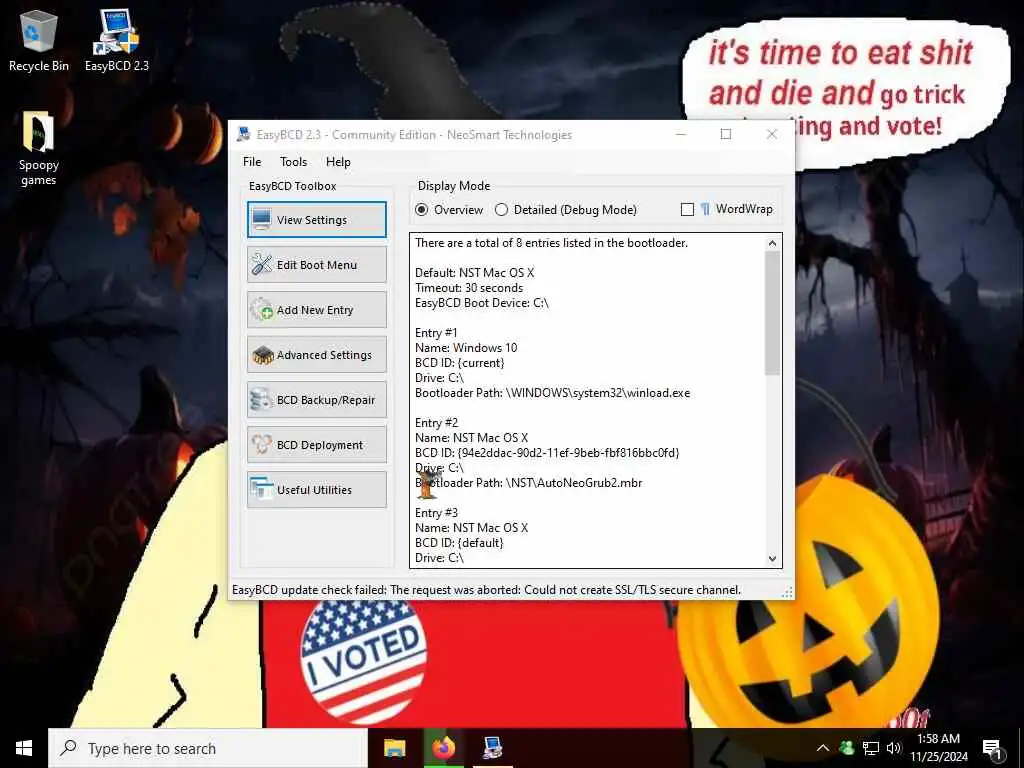
Task: Click the monitor icon on View Settings
Action: pos(262,219)
